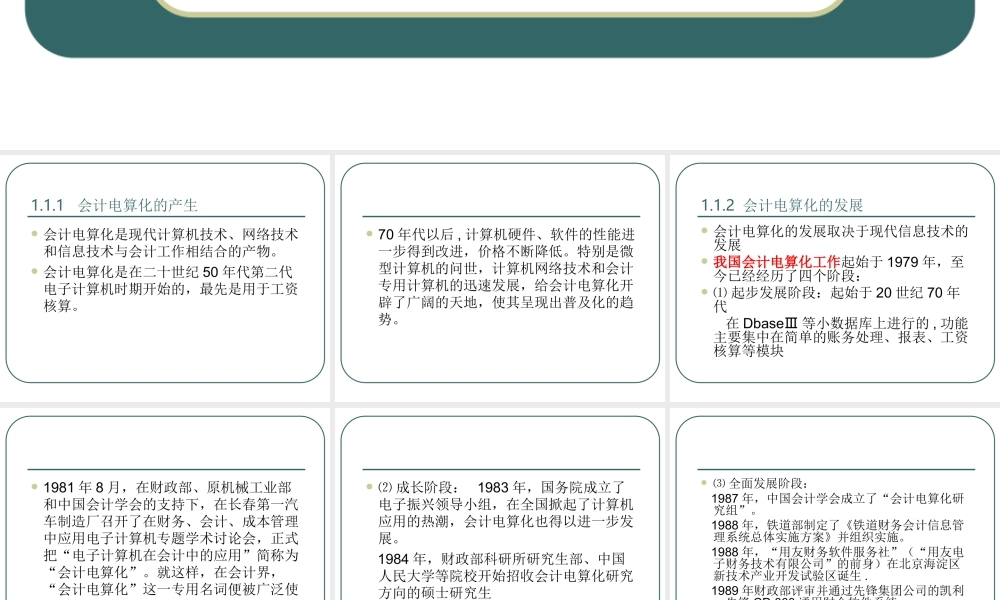Click the 1983 年国务院成立 text
Image resolution: width=1000 pixels, height=600 pixels.
pos(555,484)
